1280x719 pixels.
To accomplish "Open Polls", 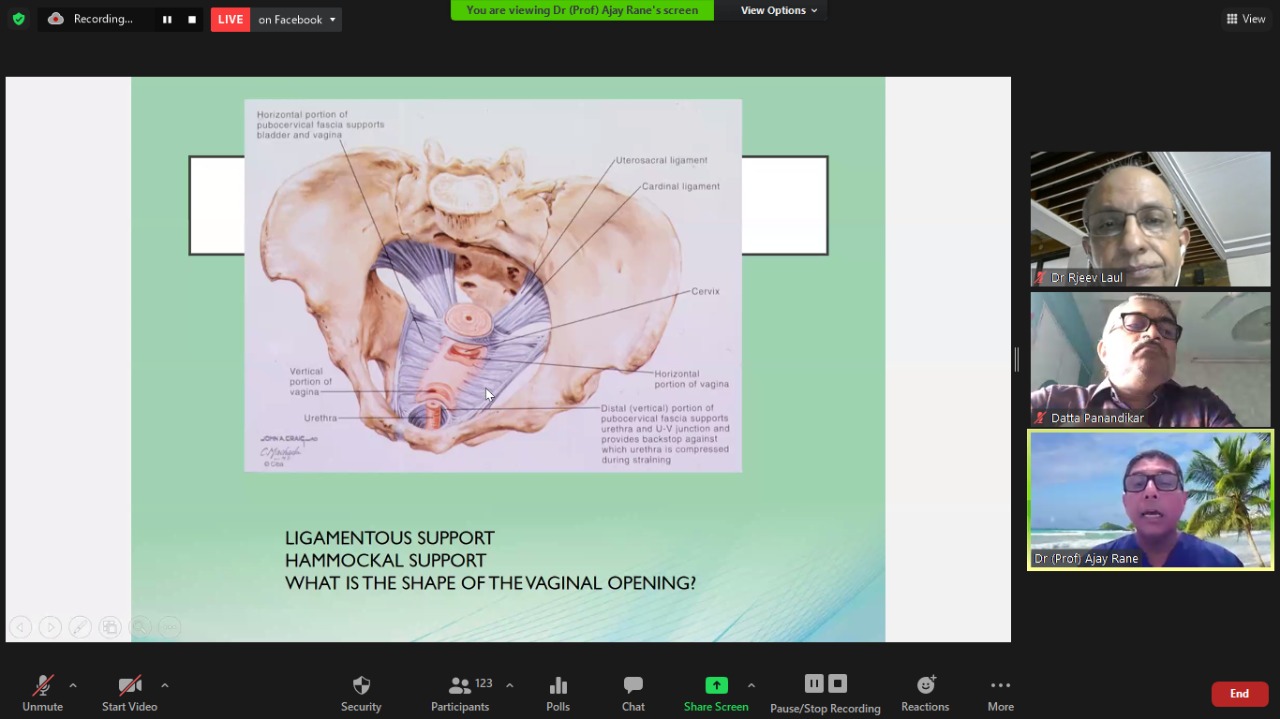I will click(x=558, y=693).
